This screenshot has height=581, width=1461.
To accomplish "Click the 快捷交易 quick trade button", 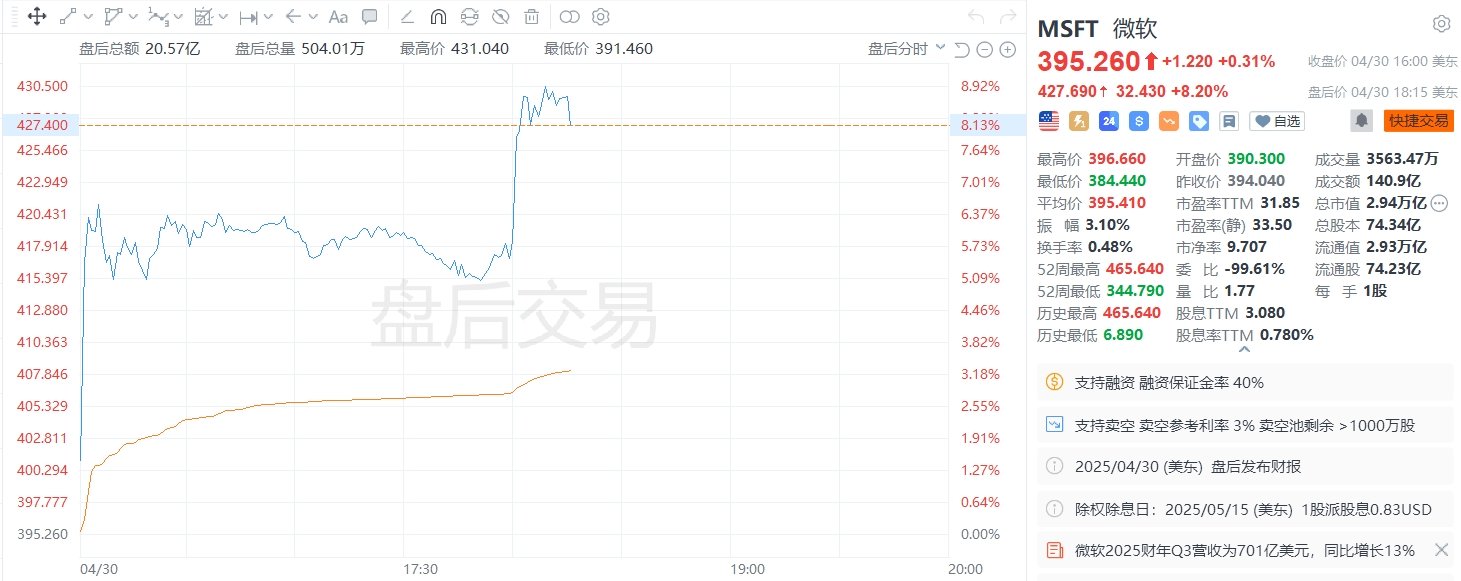I will [1418, 120].
